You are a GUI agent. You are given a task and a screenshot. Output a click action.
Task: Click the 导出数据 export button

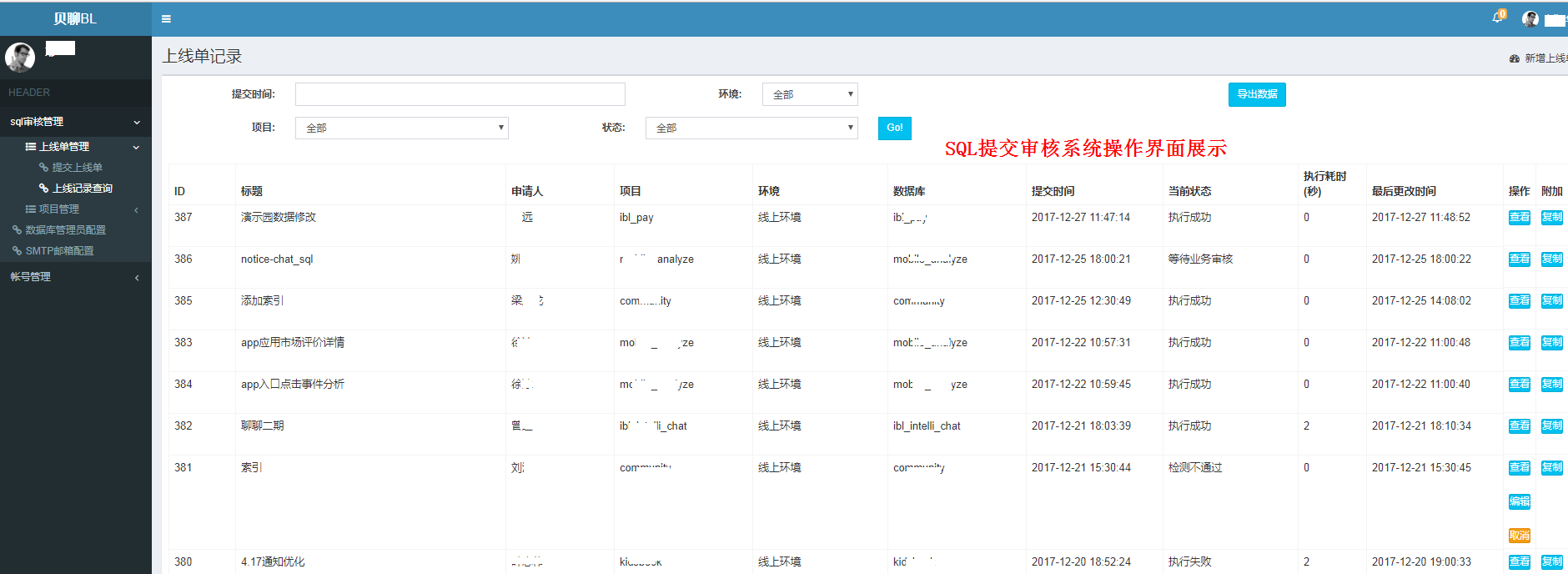(x=1257, y=94)
